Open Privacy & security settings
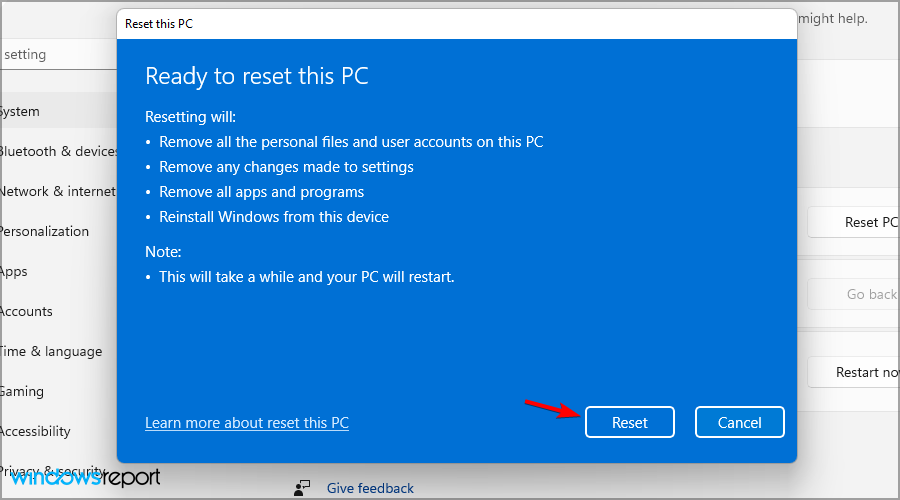 [52, 470]
